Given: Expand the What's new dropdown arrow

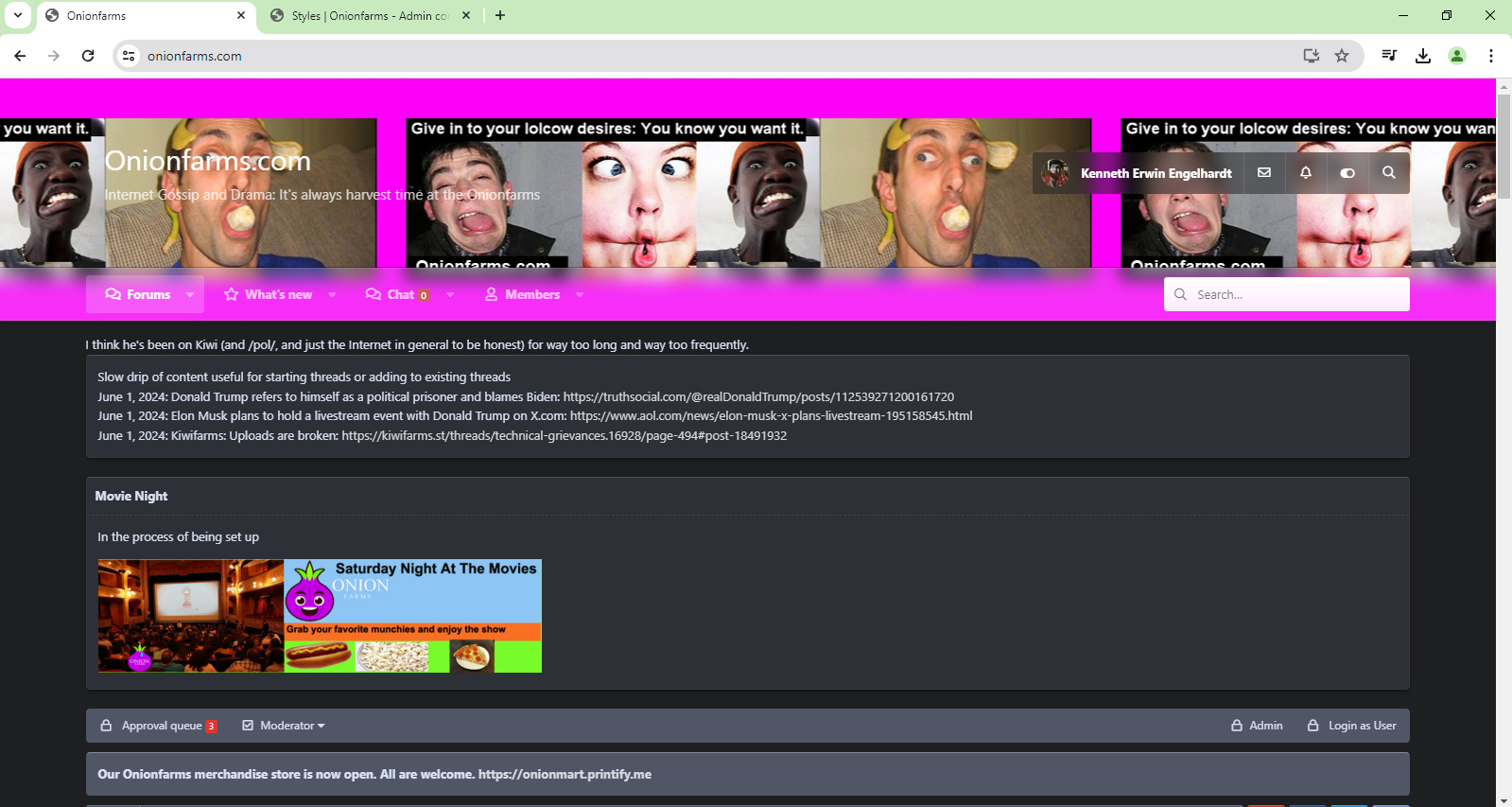Looking at the screenshot, I should click(332, 294).
